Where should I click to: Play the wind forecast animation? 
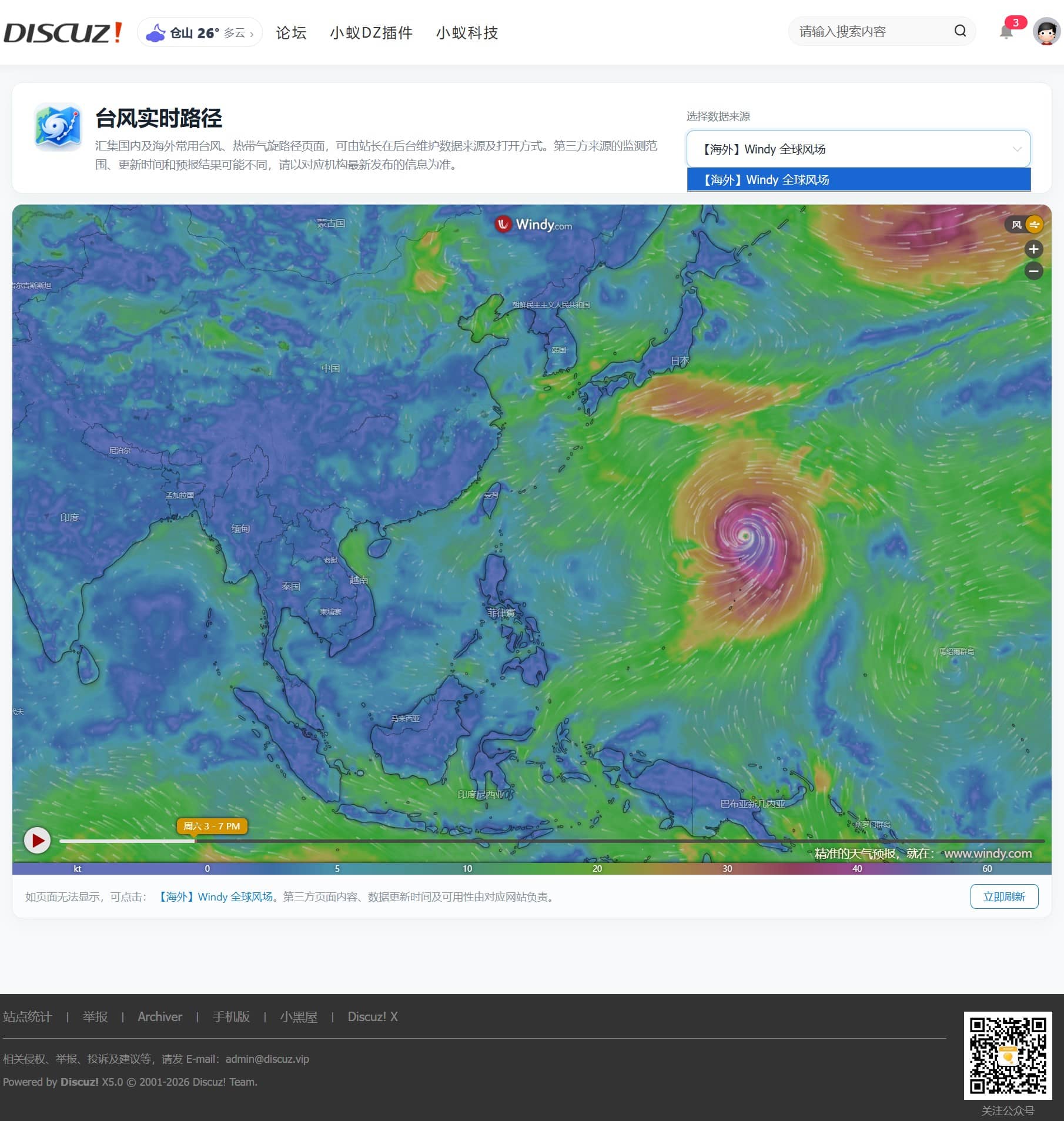[37, 841]
